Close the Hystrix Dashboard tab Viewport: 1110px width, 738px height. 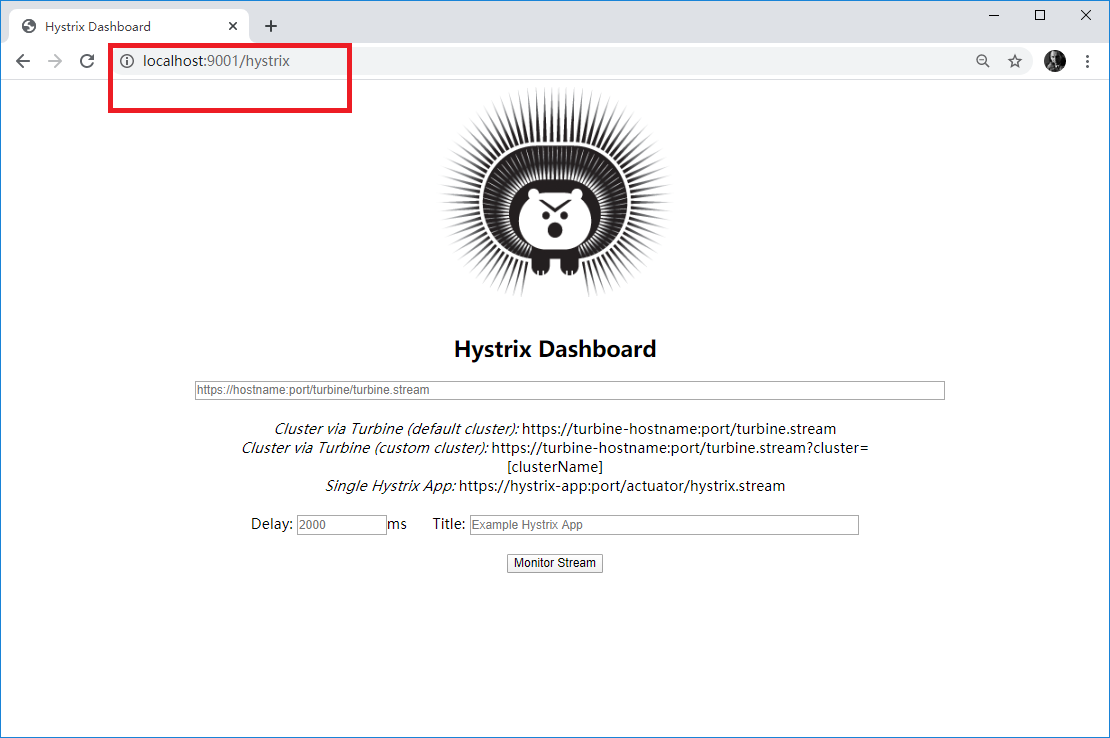[x=233, y=26]
